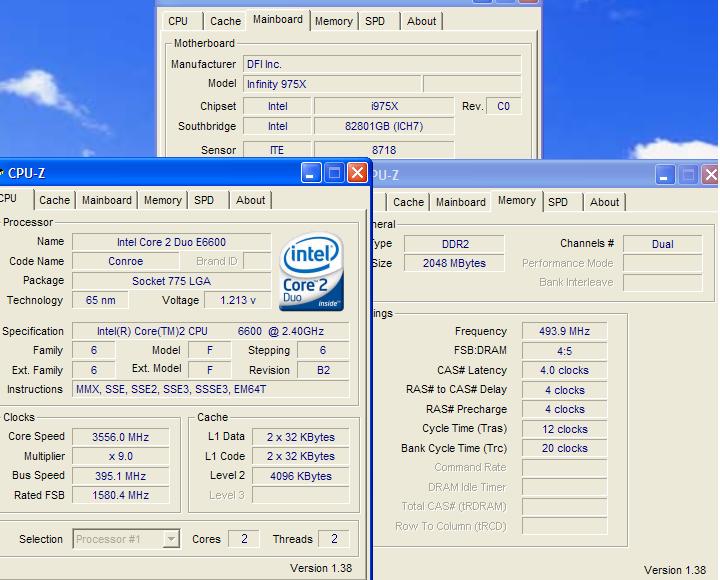The height and width of the screenshot is (580, 720).
Task: Minimize the right Memory CPU-Z window
Action: pos(664,175)
